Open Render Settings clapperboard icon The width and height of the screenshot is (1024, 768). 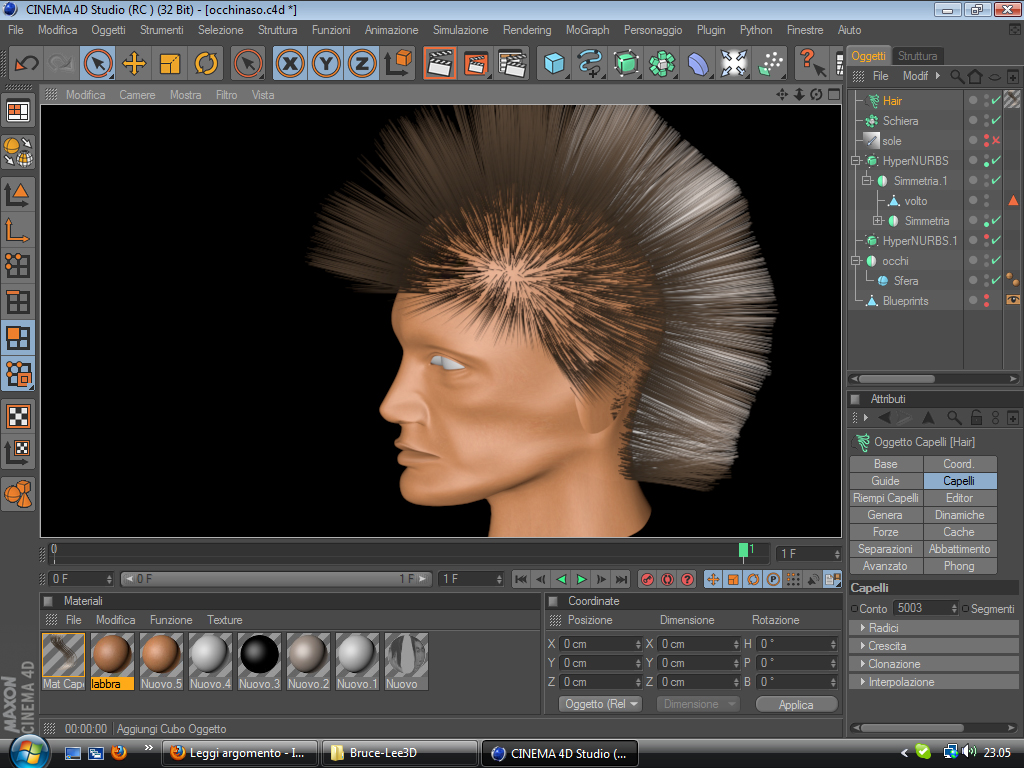(512, 64)
